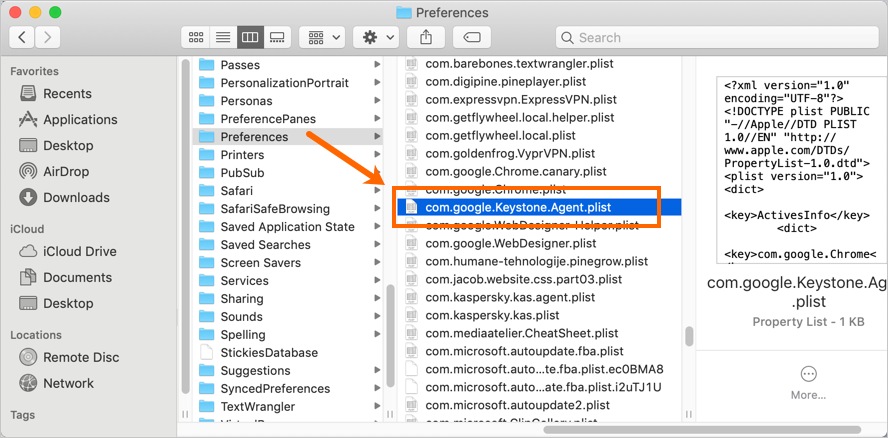Select com.jacob.website.css.part03.plist
The width and height of the screenshot is (888, 438).
[539, 279]
